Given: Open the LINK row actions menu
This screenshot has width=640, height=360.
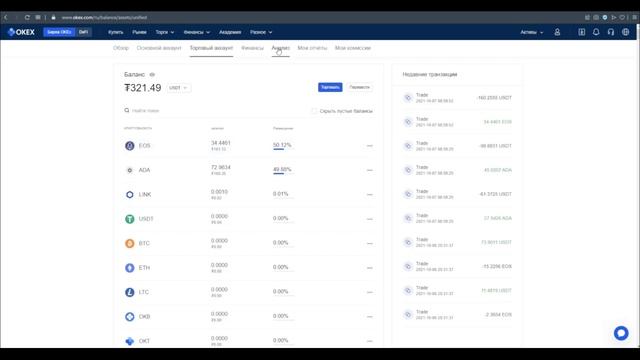Looking at the screenshot, I should (x=369, y=195).
